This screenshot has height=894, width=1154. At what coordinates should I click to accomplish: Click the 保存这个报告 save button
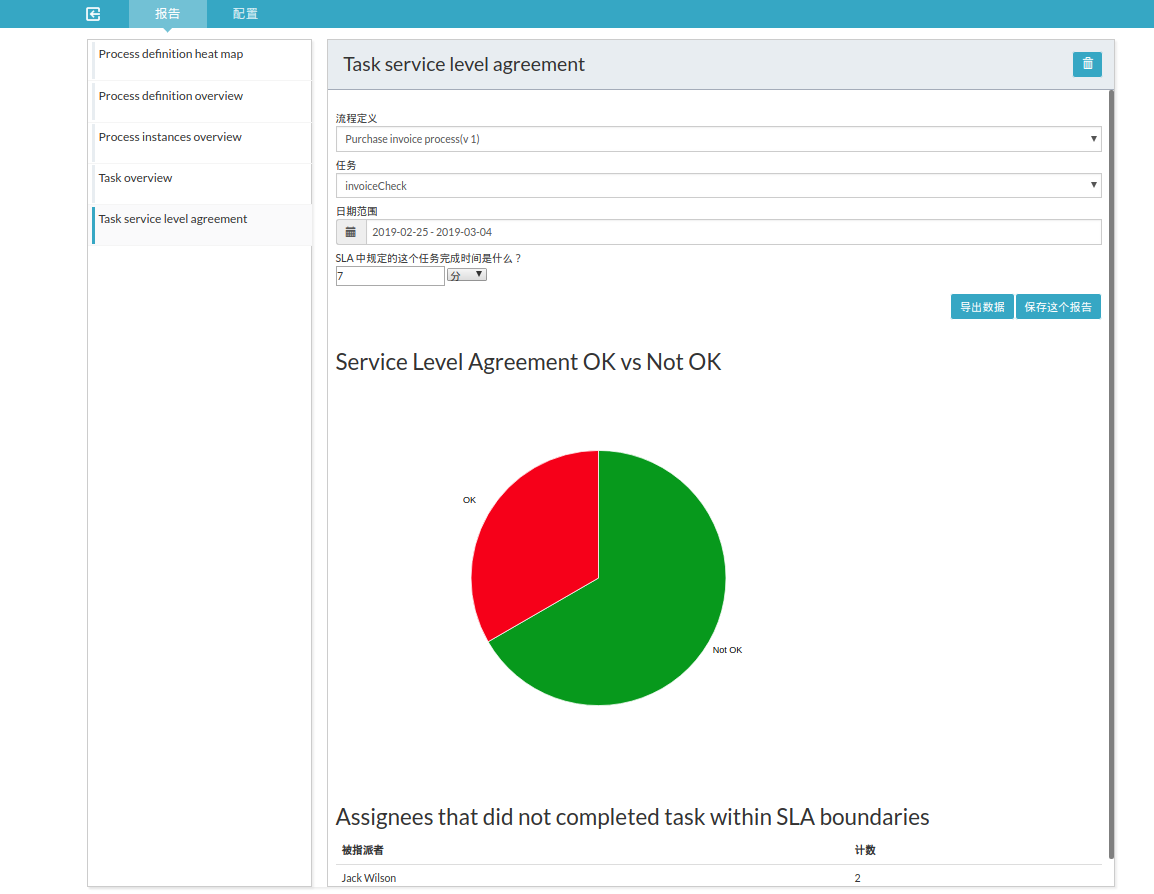click(1058, 307)
